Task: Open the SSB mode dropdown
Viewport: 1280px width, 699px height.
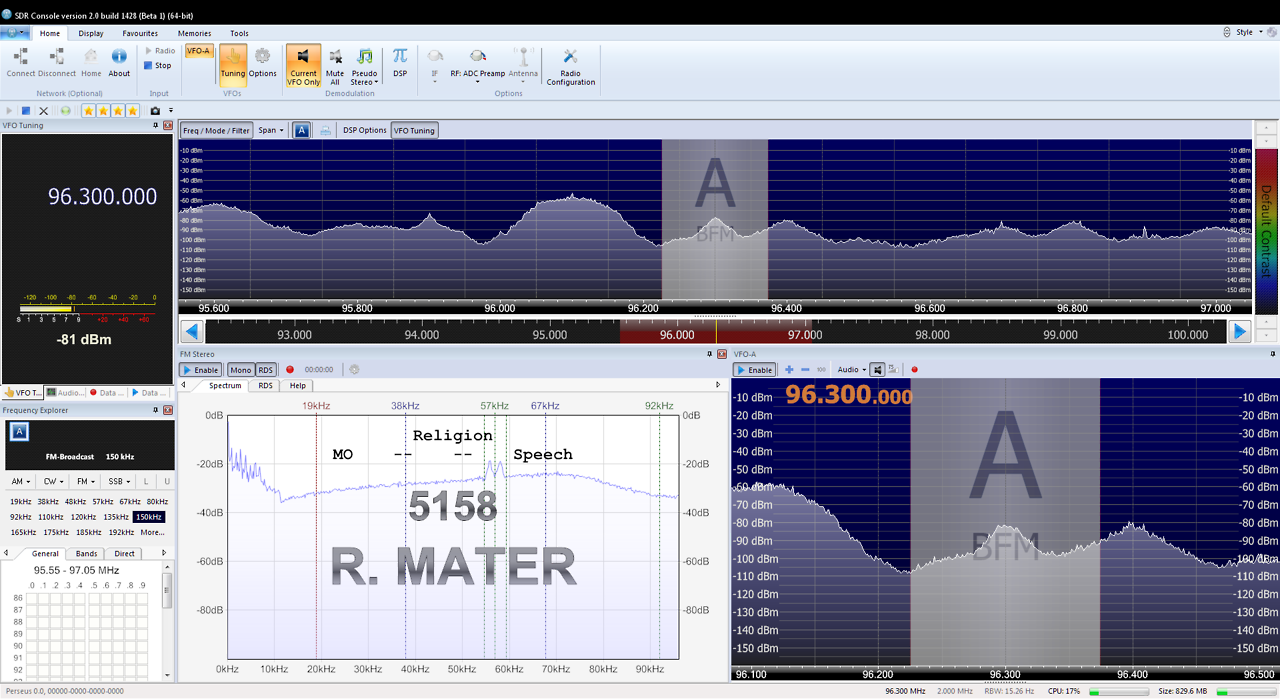Action: 118,482
